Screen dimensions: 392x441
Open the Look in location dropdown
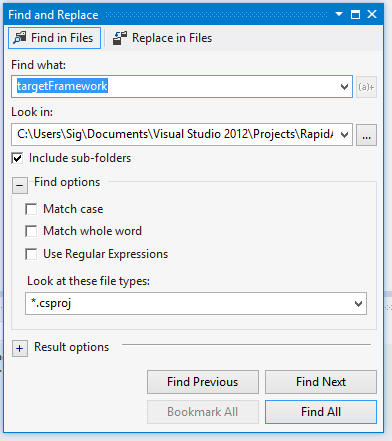(344, 135)
